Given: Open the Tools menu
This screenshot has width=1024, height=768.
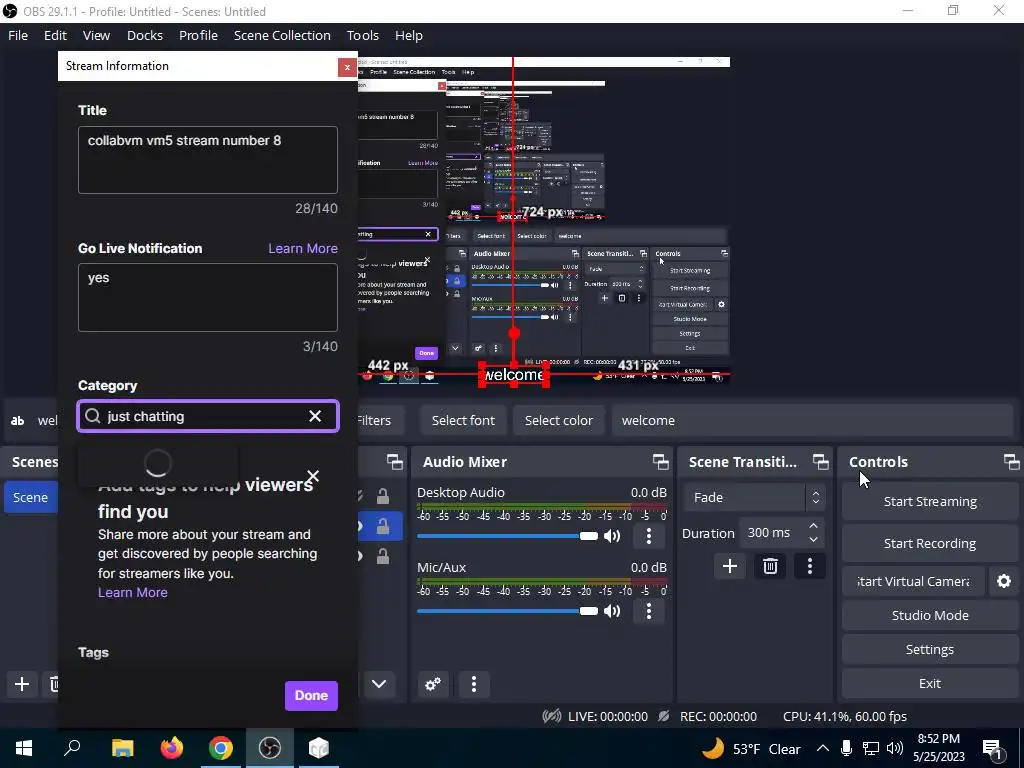Looking at the screenshot, I should tap(362, 35).
